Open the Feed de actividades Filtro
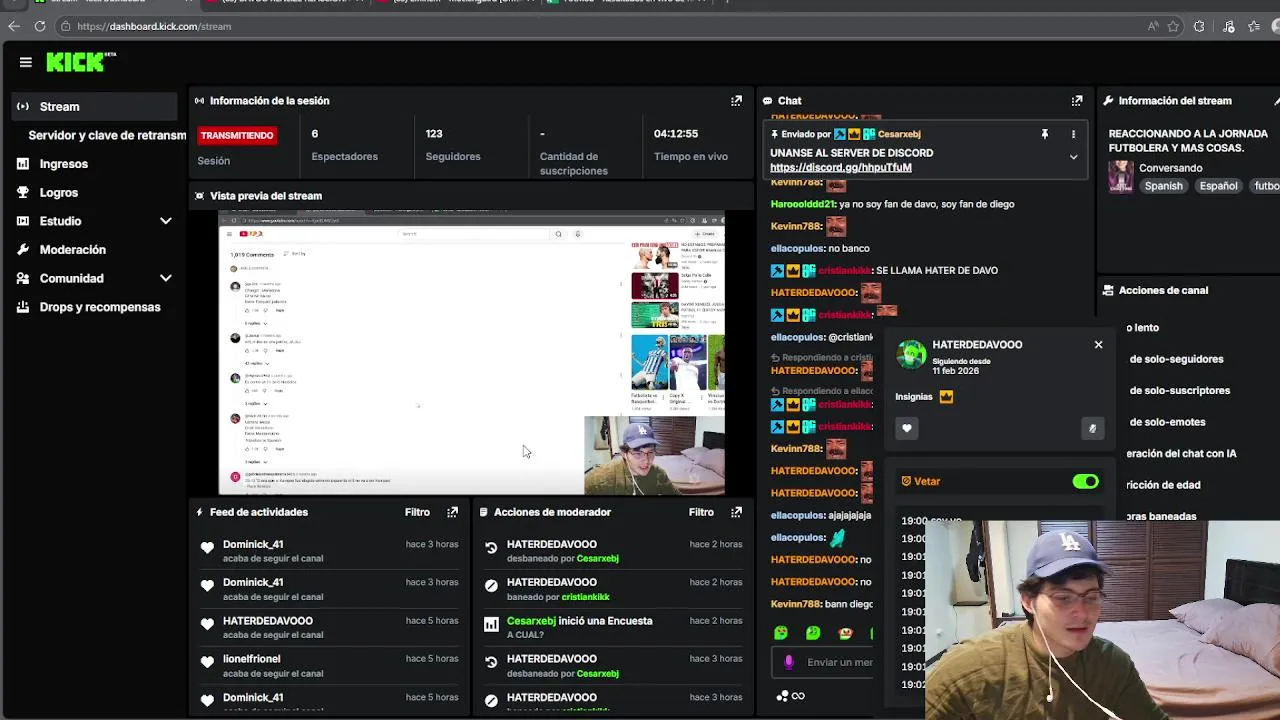The width and height of the screenshot is (1280, 720). point(417,512)
